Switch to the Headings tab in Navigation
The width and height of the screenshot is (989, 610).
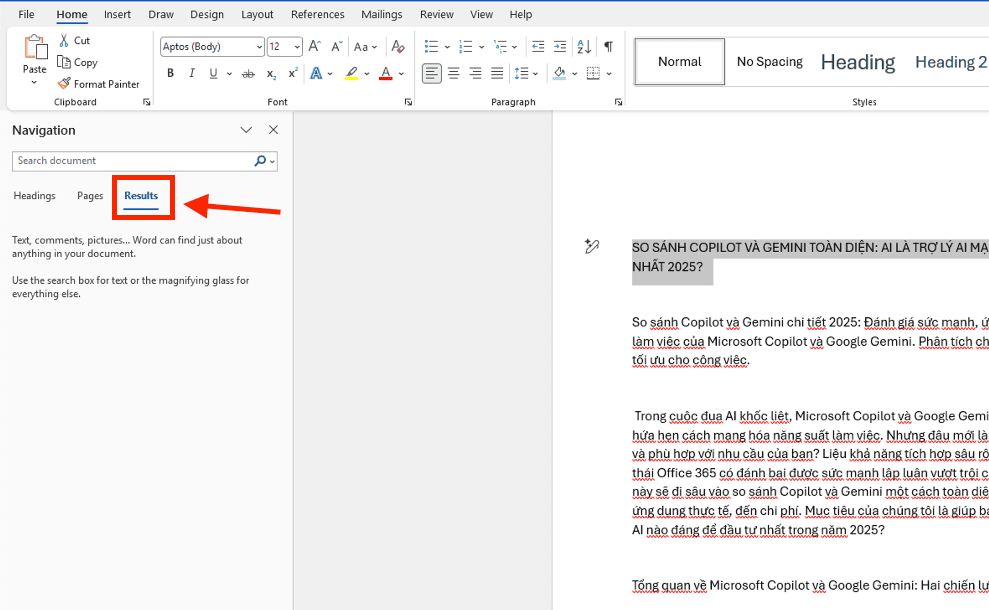coord(35,196)
